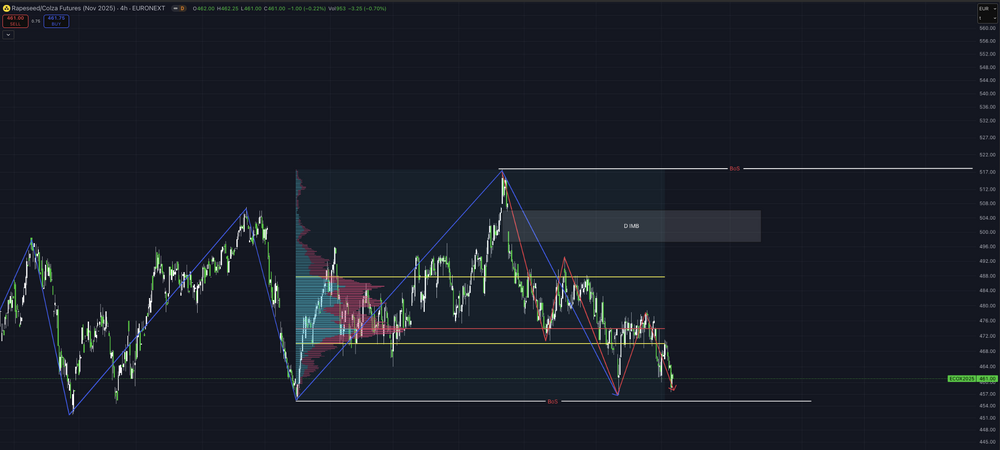Click the yellow rapeseed symbol logo icon
This screenshot has width=1000, height=450.
point(6,8)
